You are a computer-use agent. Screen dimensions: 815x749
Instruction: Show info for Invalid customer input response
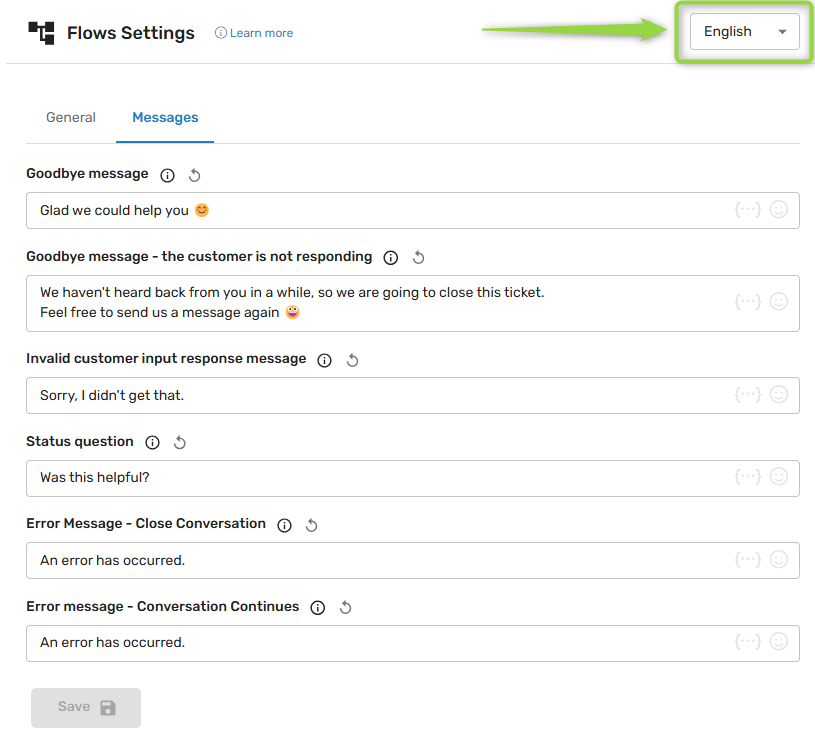[324, 360]
